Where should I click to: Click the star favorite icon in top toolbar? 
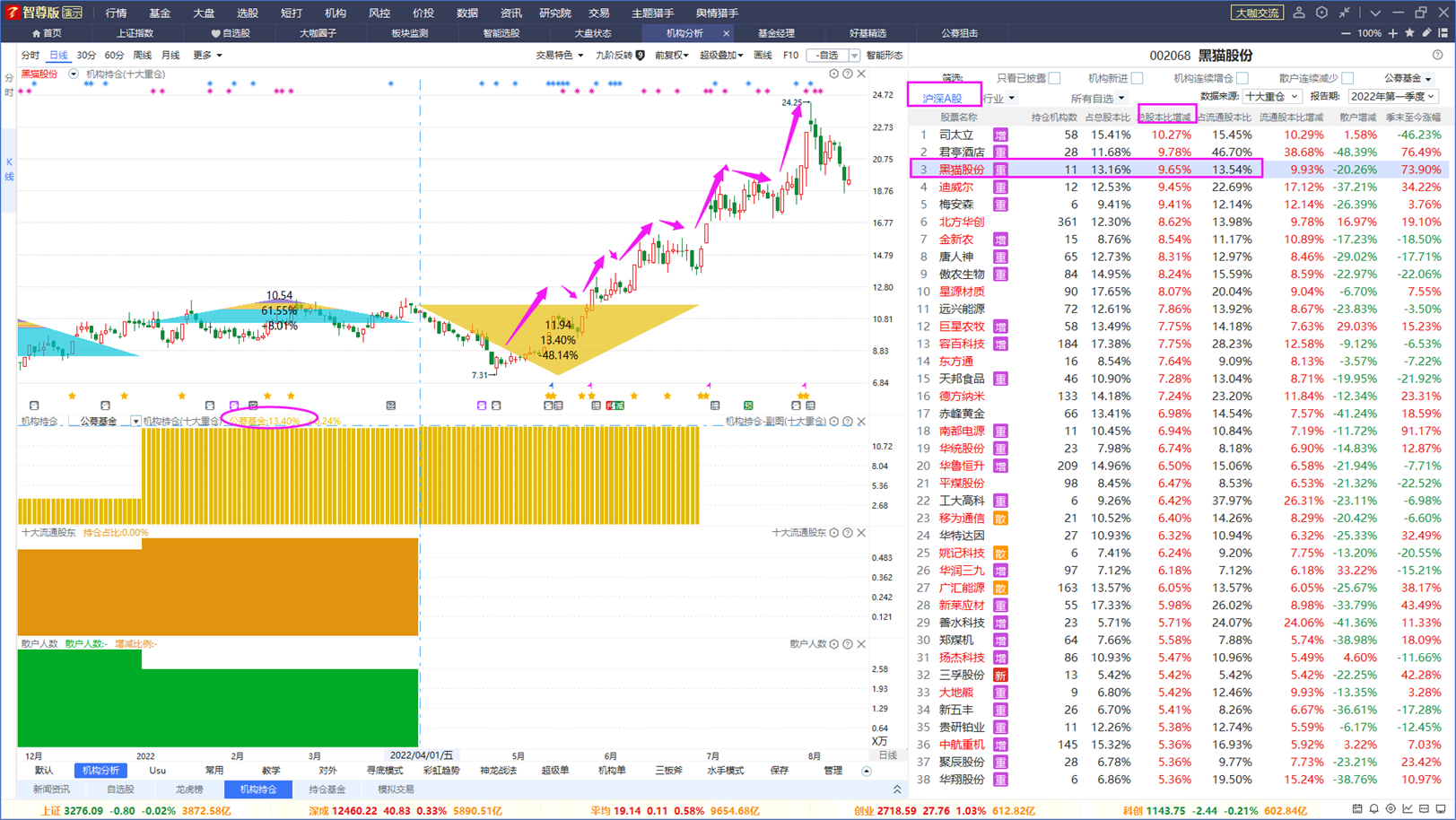point(1410,33)
